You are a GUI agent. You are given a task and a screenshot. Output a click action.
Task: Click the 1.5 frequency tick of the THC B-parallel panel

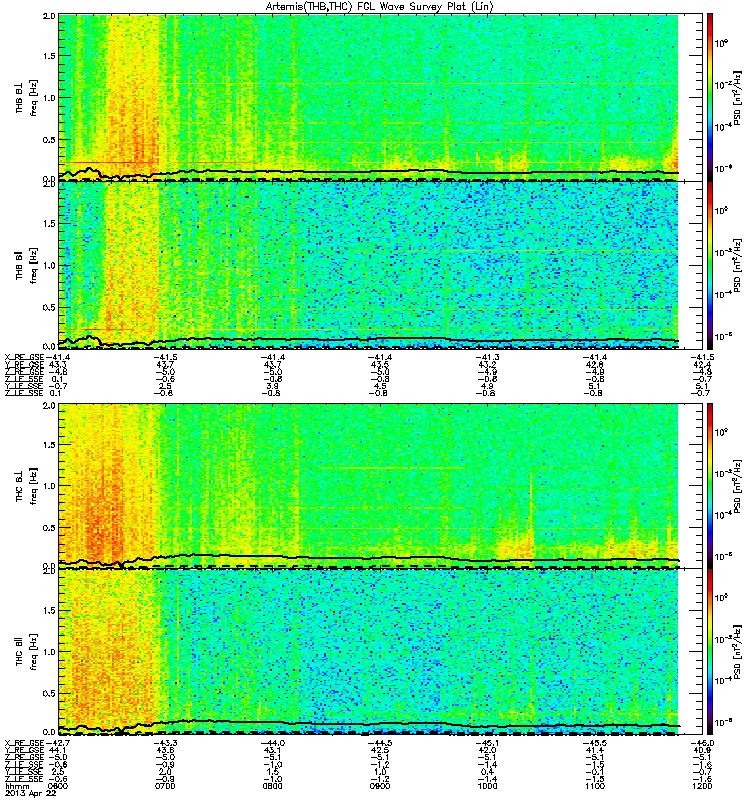pos(49,610)
